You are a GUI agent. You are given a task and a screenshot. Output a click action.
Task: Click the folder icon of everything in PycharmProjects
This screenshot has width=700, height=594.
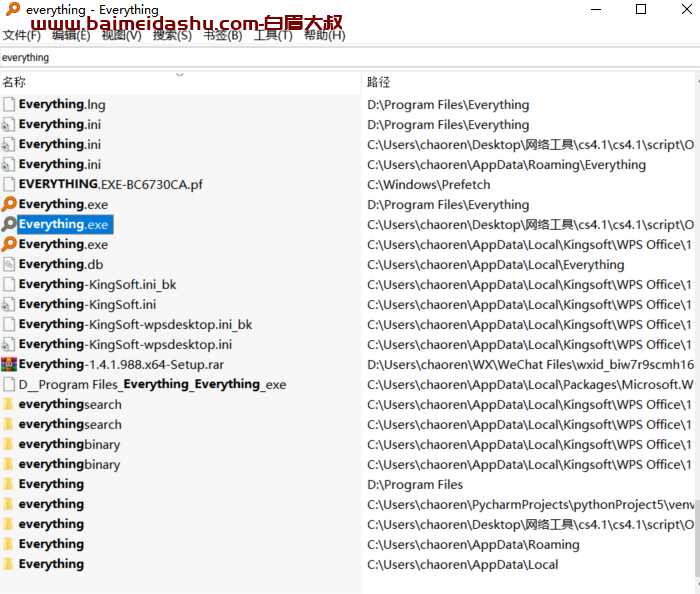click(x=8, y=504)
